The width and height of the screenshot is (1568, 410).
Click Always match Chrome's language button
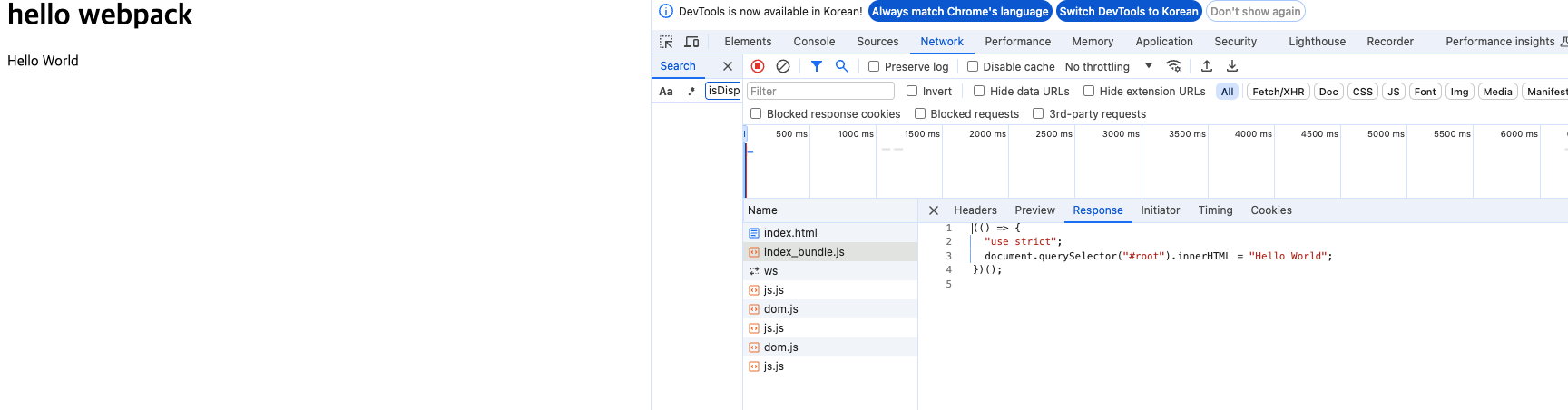click(x=960, y=12)
